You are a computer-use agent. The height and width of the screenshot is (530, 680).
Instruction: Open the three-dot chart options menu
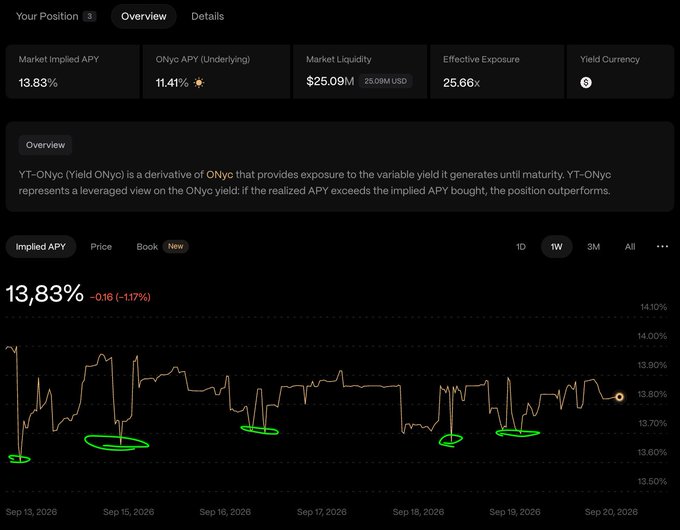662,246
